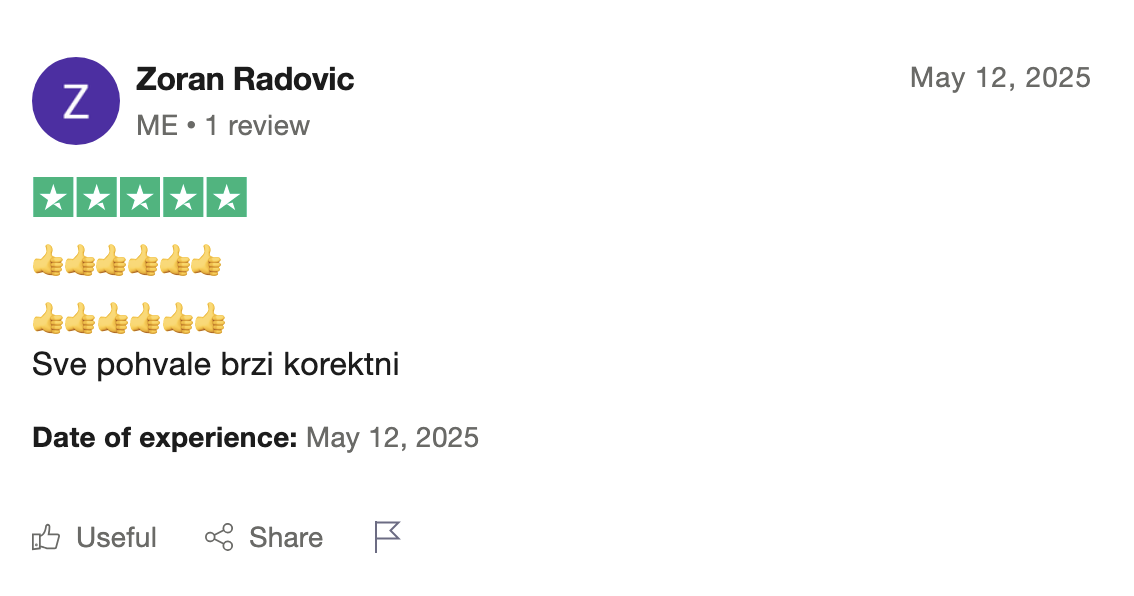Open the "1 review" count text
Viewport: 1134px width, 596px height.
[257, 126]
